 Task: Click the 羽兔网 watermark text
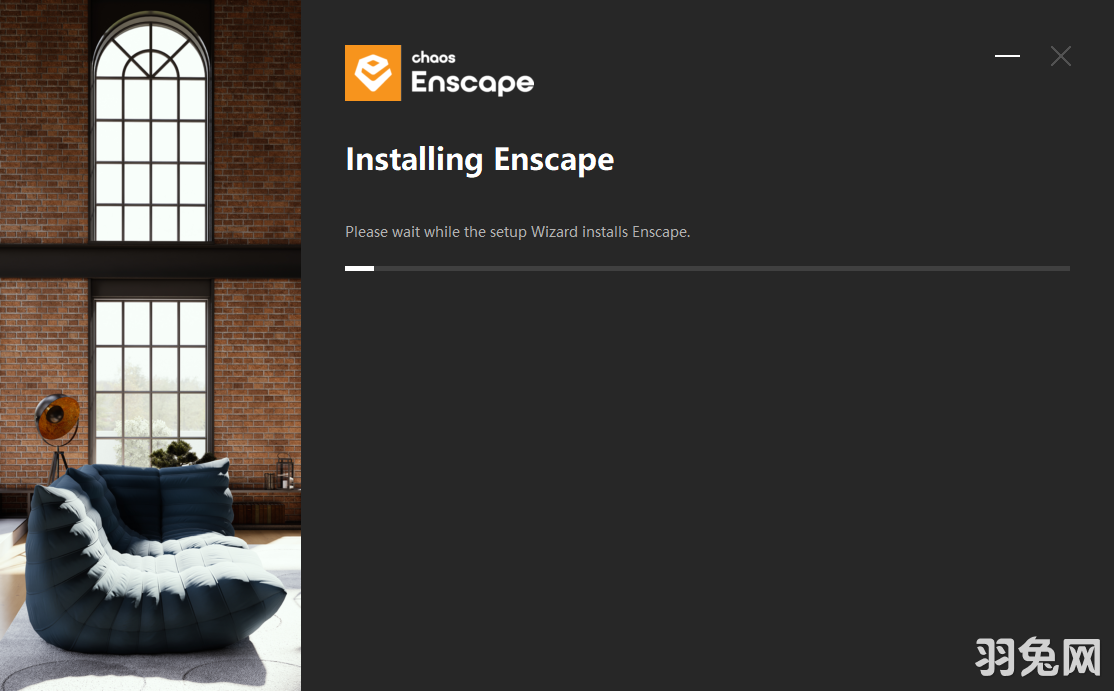point(1037,657)
